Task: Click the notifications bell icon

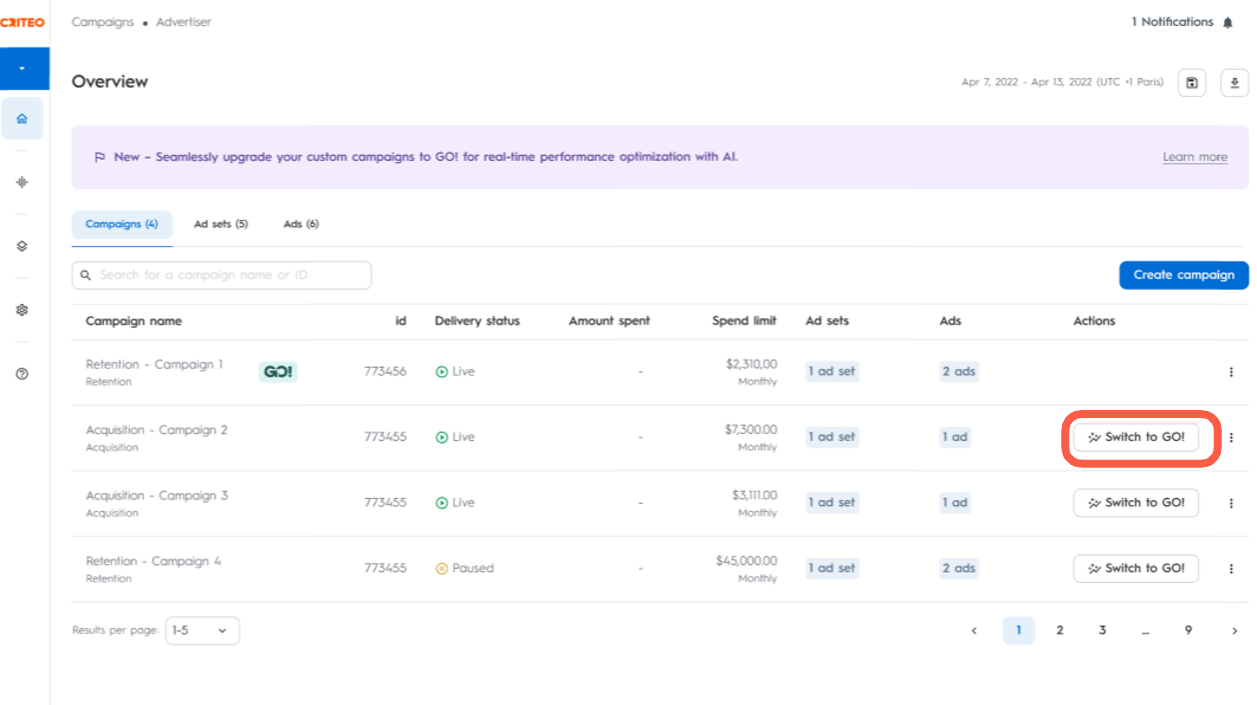Action: [x=1228, y=23]
